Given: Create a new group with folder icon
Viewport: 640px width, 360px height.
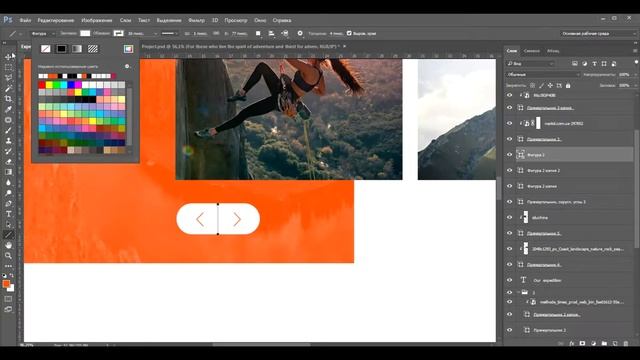Looking at the screenshot, I should point(604,344).
